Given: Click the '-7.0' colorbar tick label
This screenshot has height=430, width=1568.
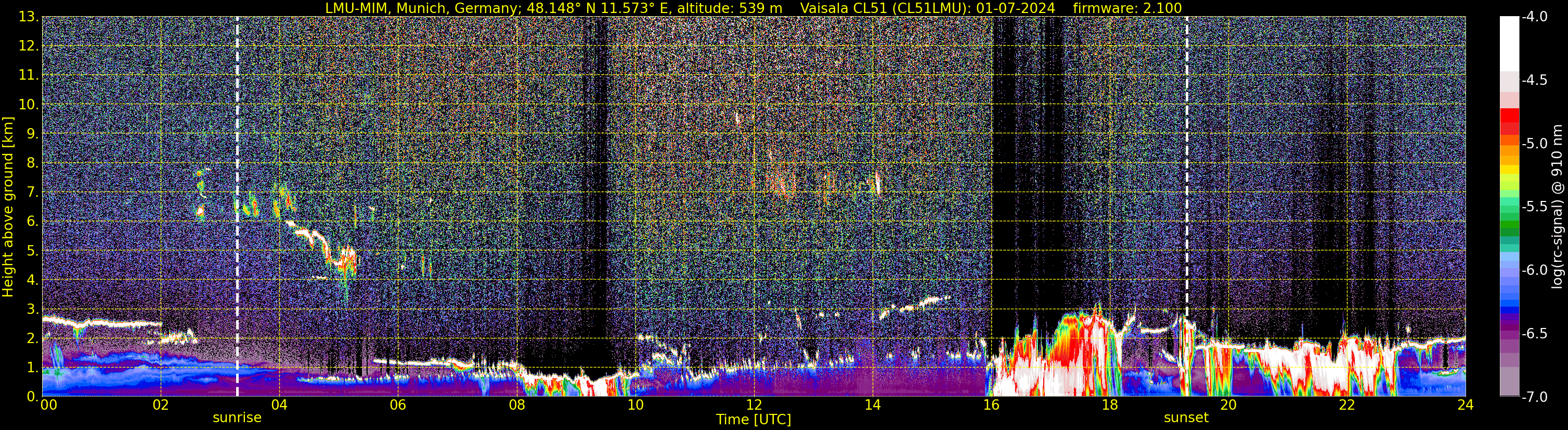Looking at the screenshot, I should click(x=1535, y=397).
